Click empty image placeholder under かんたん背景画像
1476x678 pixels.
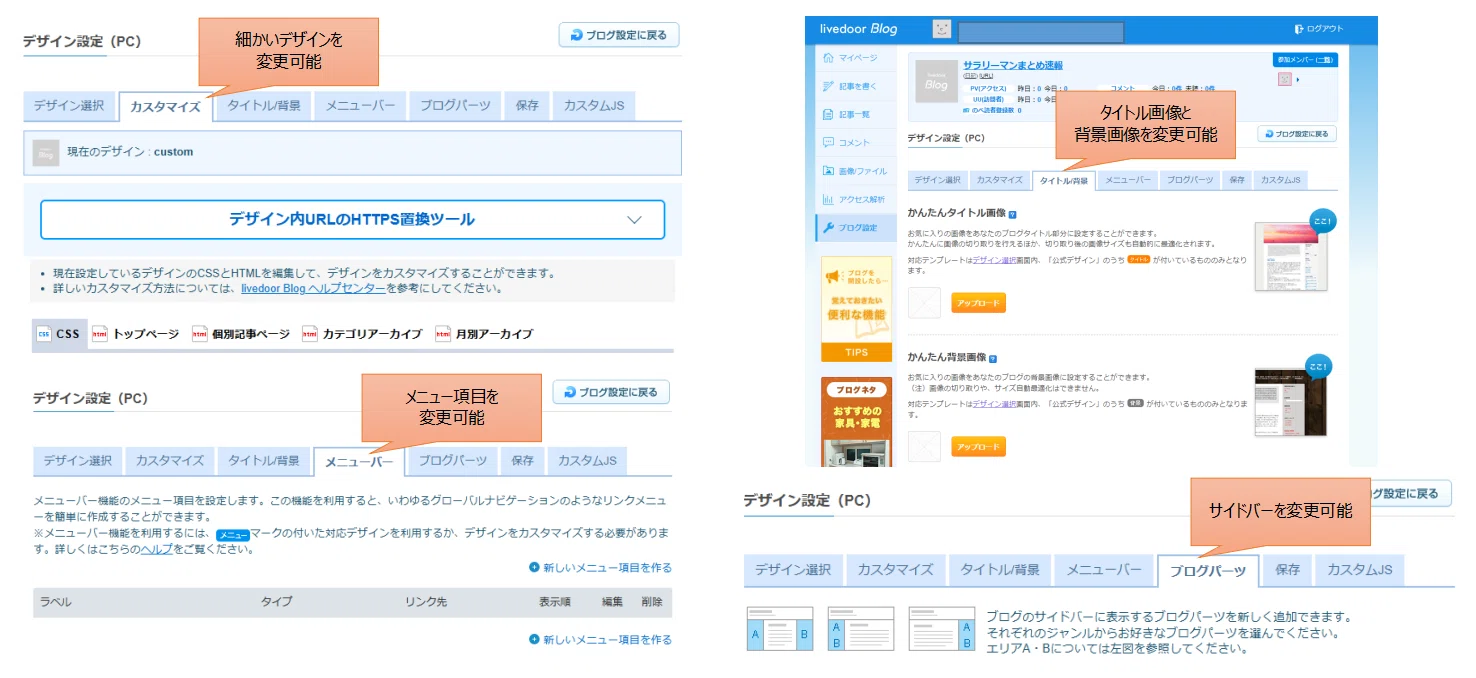tap(924, 447)
